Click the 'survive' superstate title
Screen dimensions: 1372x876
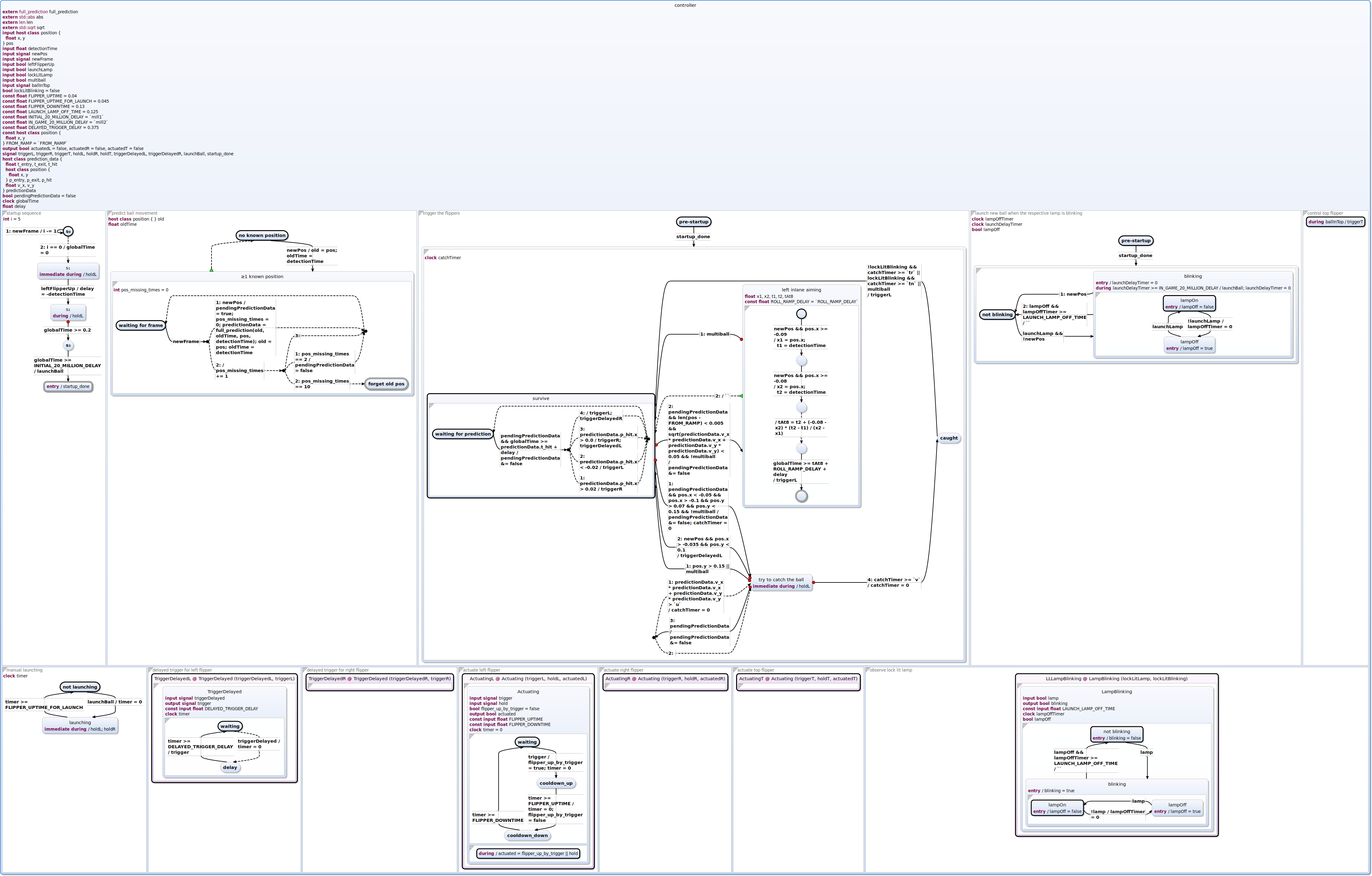coord(541,398)
